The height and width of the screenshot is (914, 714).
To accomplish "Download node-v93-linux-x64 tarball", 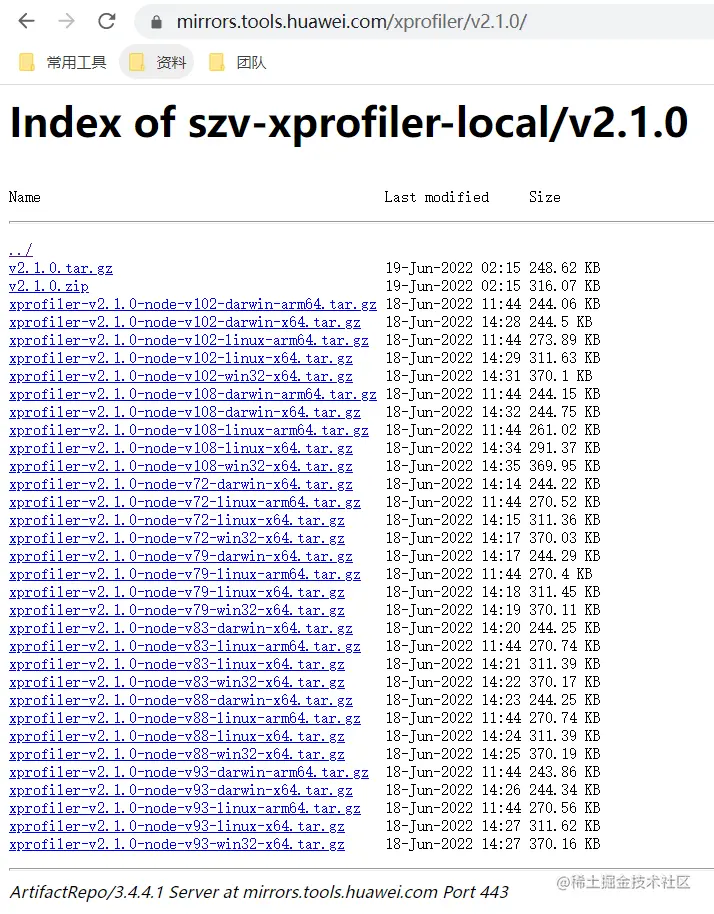I will (177, 827).
